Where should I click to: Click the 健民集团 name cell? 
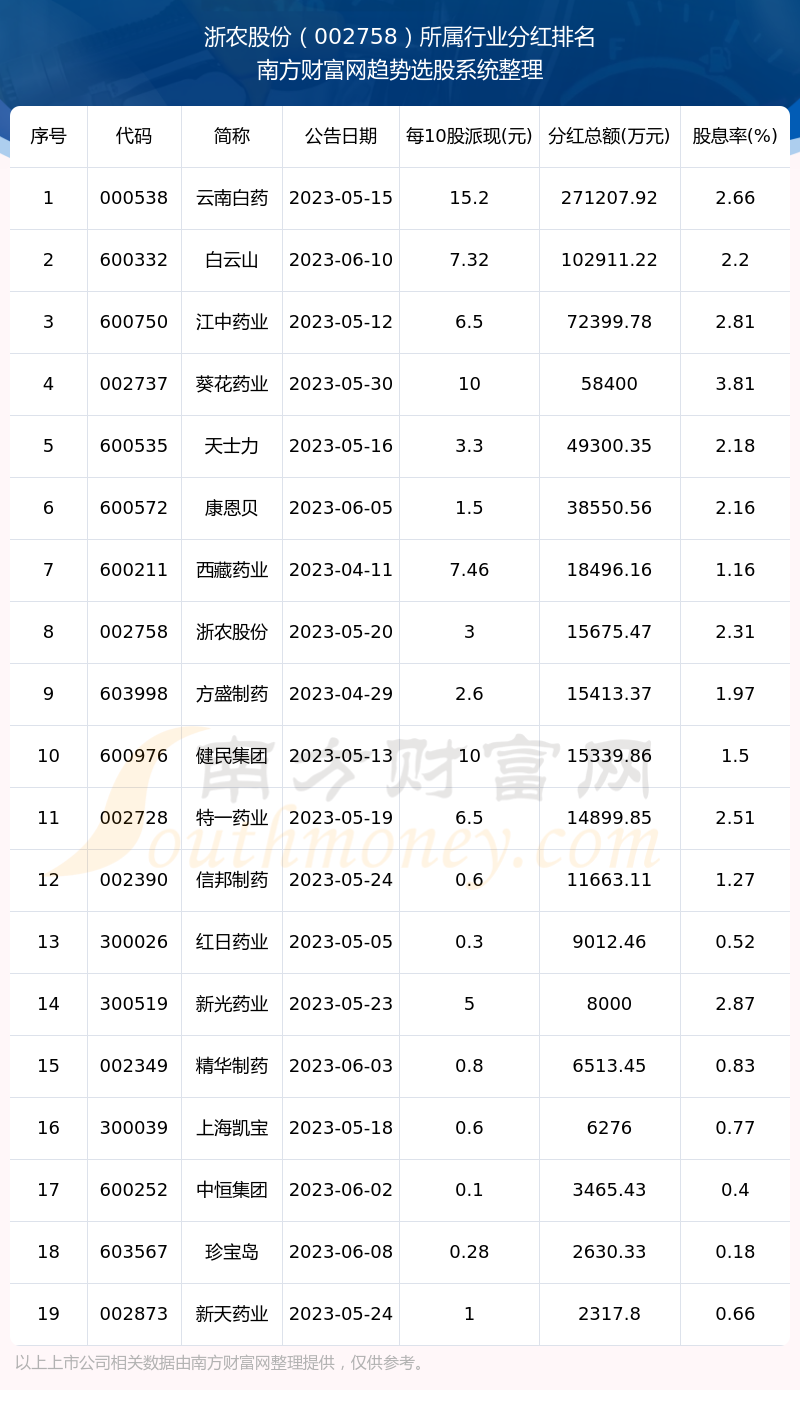point(232,756)
